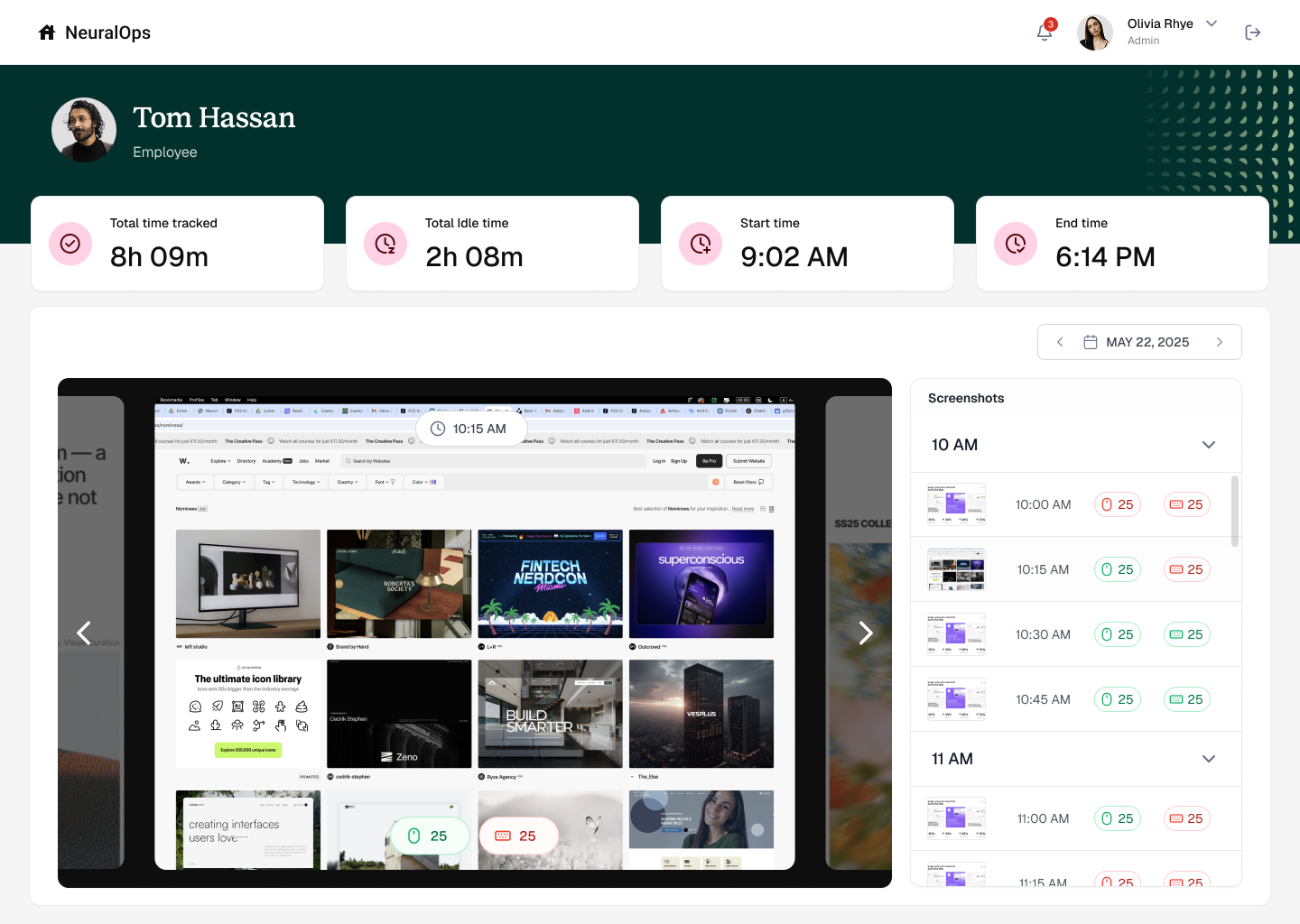Click the Total Idle time clock icon
The image size is (1300, 924).
385,244
